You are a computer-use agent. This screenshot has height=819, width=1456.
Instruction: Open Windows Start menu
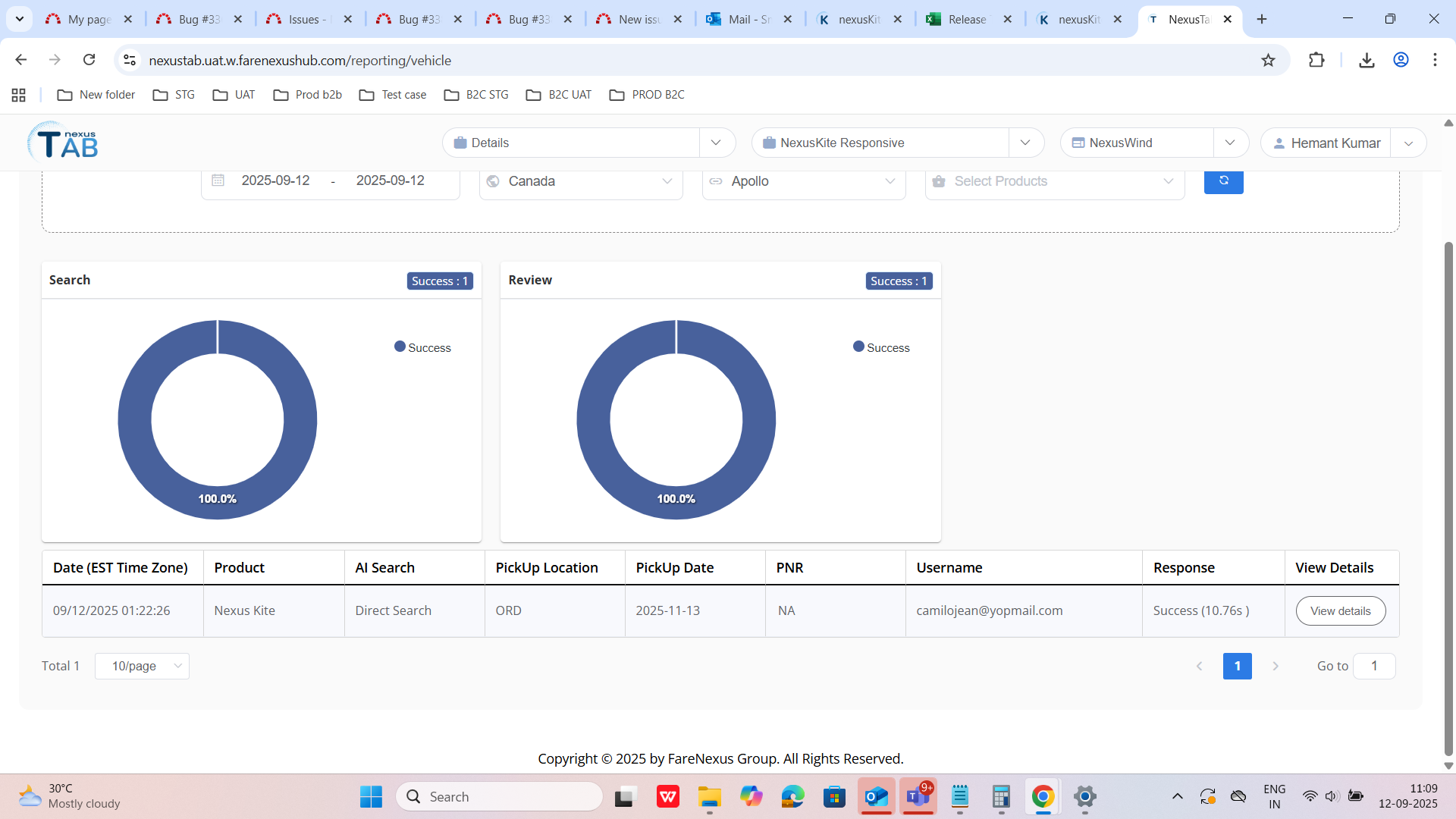pyautogui.click(x=371, y=796)
